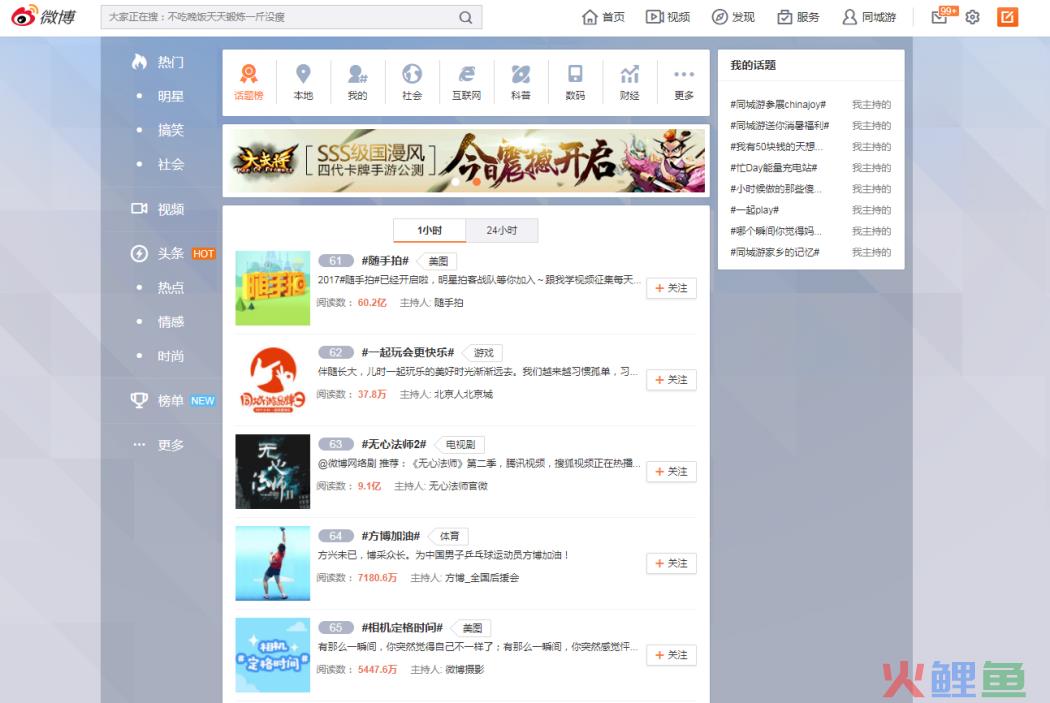The image size is (1050, 703).
Task: Follow #一起玩会更快乐# topic
Action: tap(672, 380)
